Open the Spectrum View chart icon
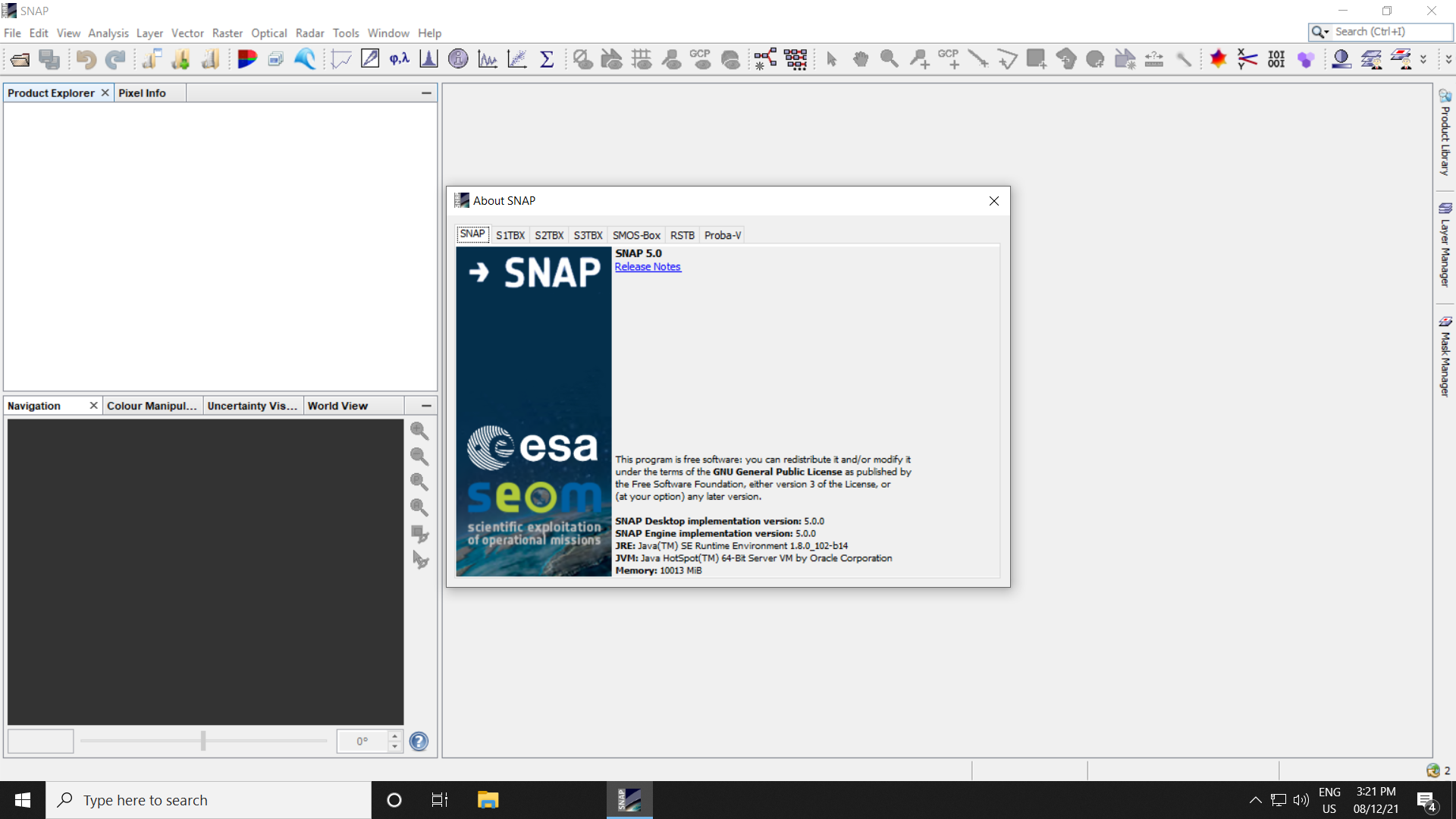 pos(488,59)
